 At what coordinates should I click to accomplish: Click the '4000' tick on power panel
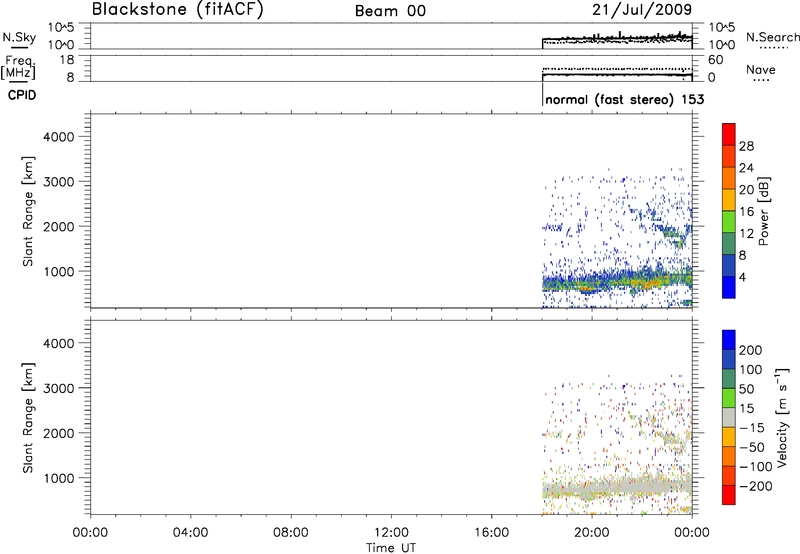(59, 137)
